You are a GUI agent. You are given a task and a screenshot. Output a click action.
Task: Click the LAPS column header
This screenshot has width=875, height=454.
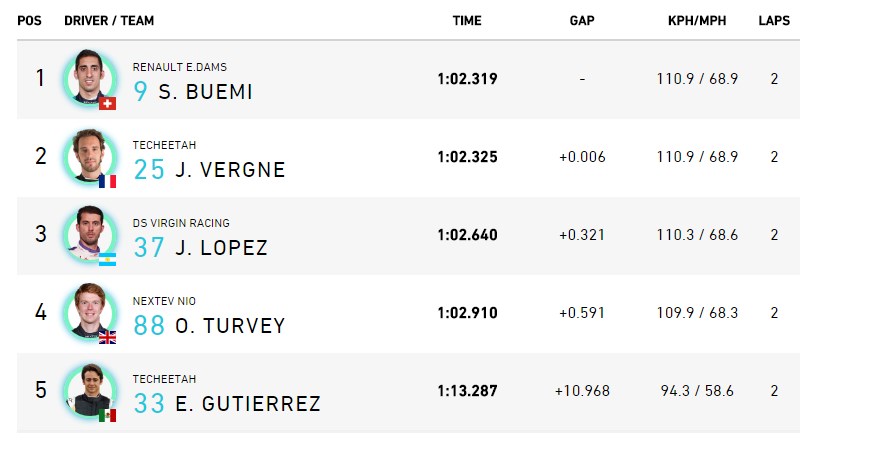[x=774, y=21]
